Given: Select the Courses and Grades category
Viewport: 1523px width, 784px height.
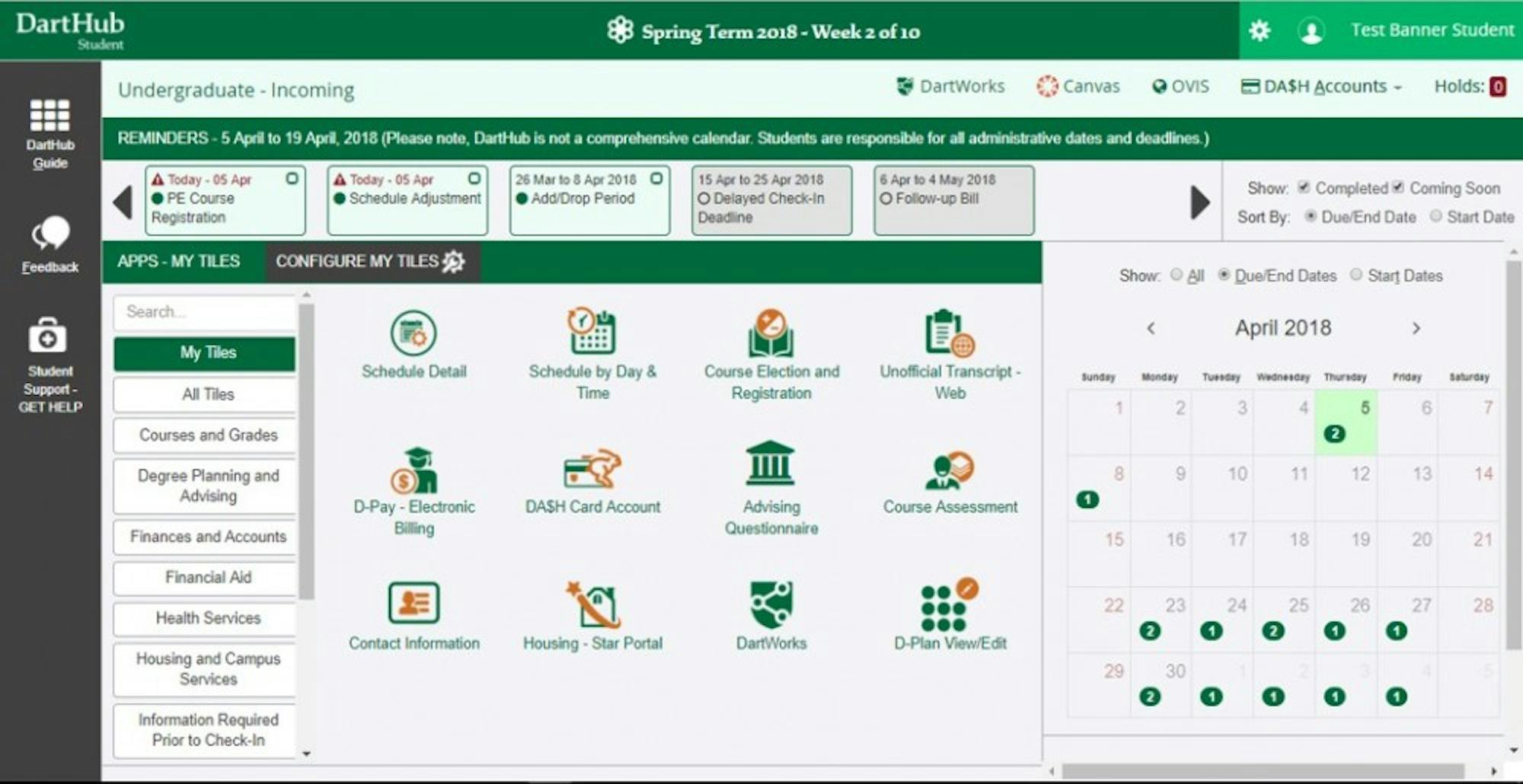Looking at the screenshot, I should [208, 435].
